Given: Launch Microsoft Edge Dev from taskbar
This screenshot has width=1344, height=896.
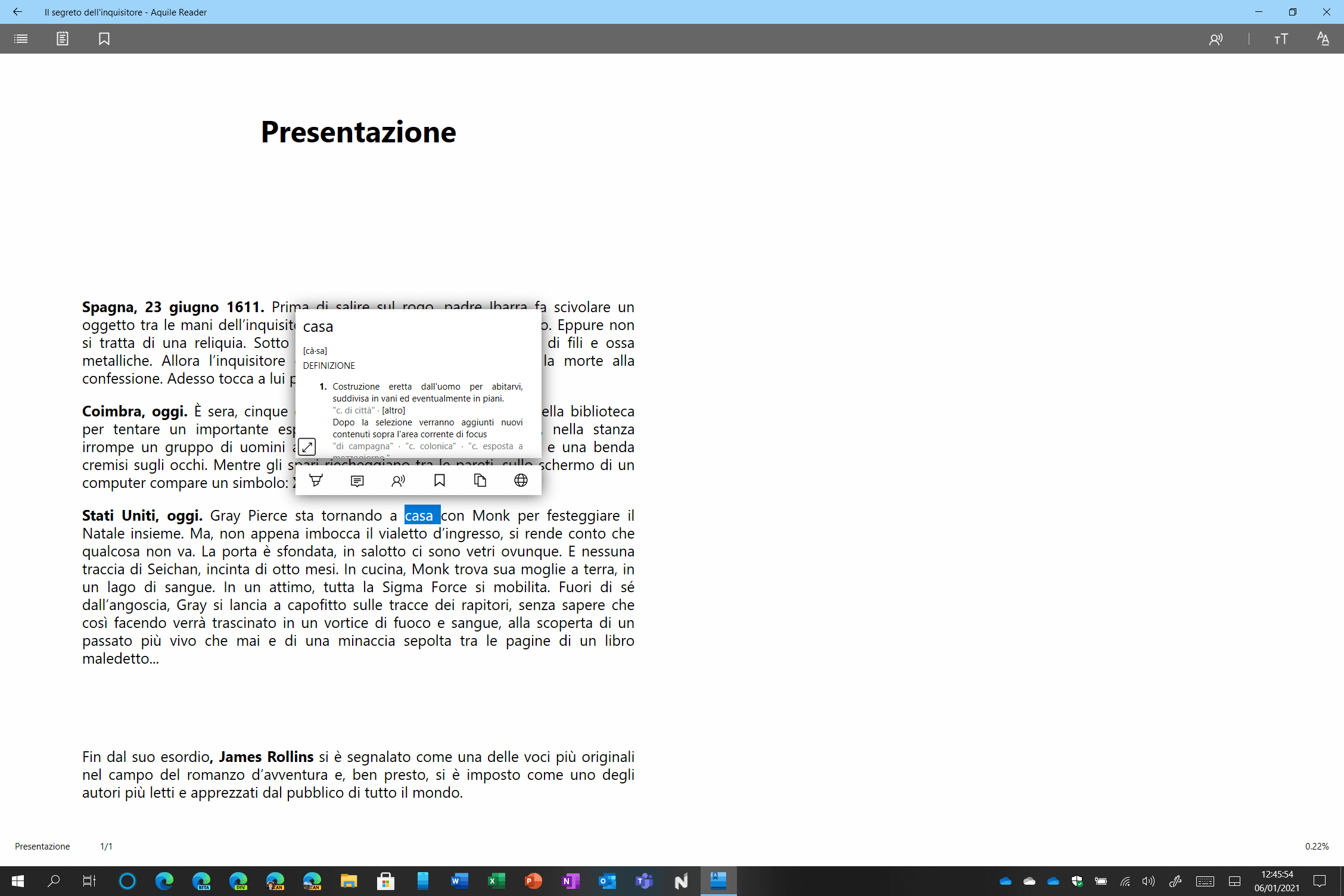Looking at the screenshot, I should click(x=238, y=881).
